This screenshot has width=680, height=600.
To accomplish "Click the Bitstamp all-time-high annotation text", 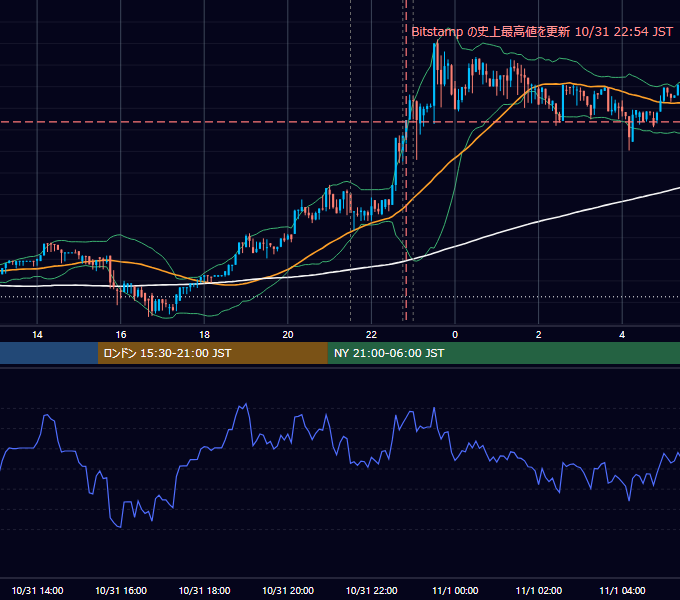I will (x=542, y=32).
